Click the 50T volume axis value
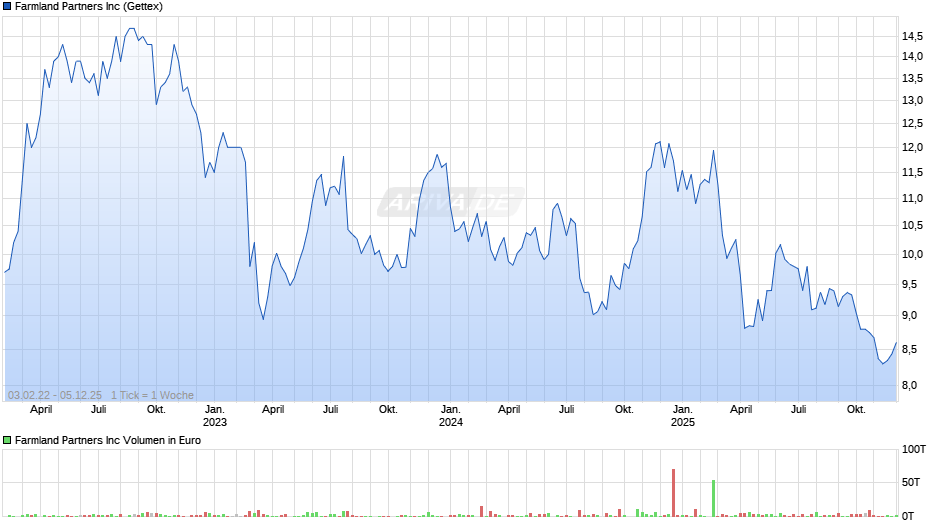 [x=911, y=482]
